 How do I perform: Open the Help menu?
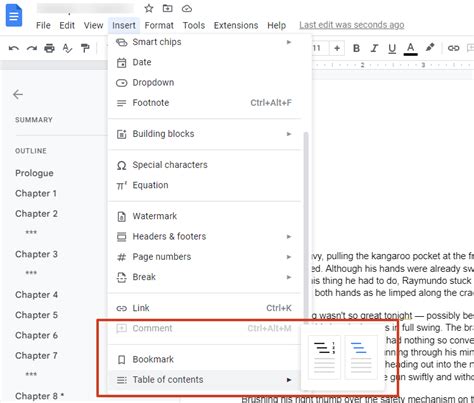277,25
